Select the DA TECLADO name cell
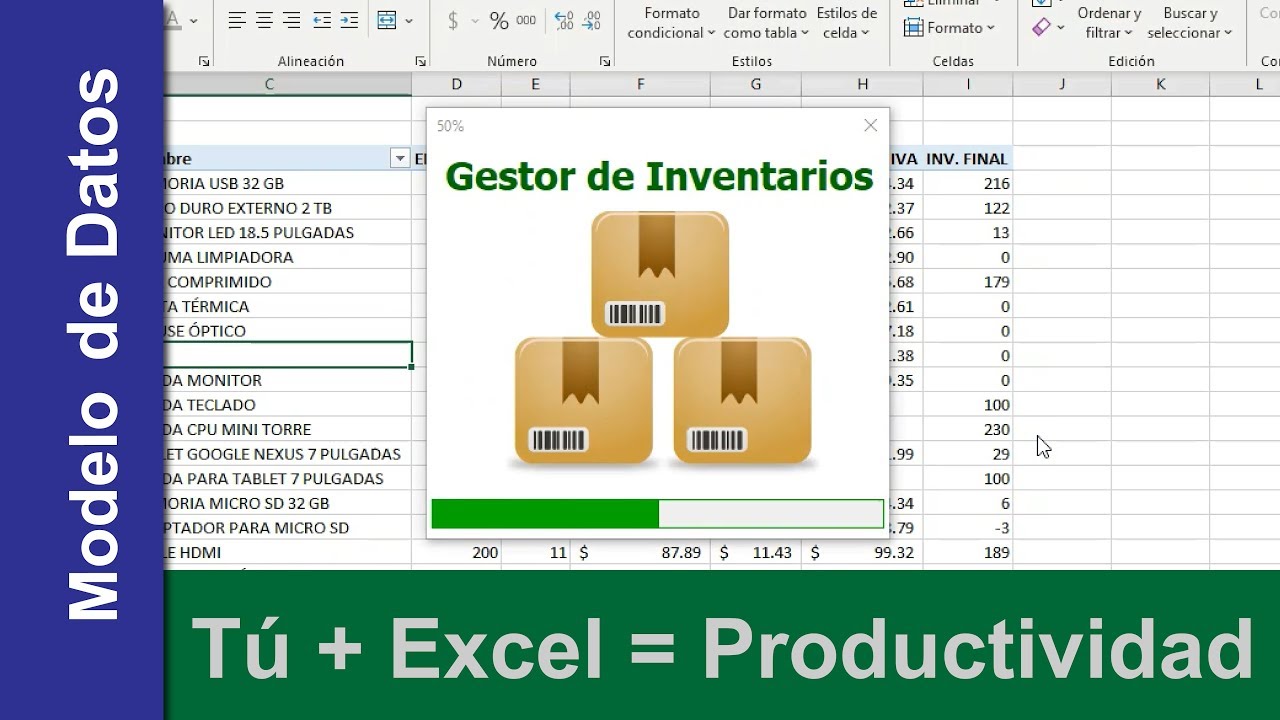Viewport: 1280px width, 720px height. pos(288,405)
